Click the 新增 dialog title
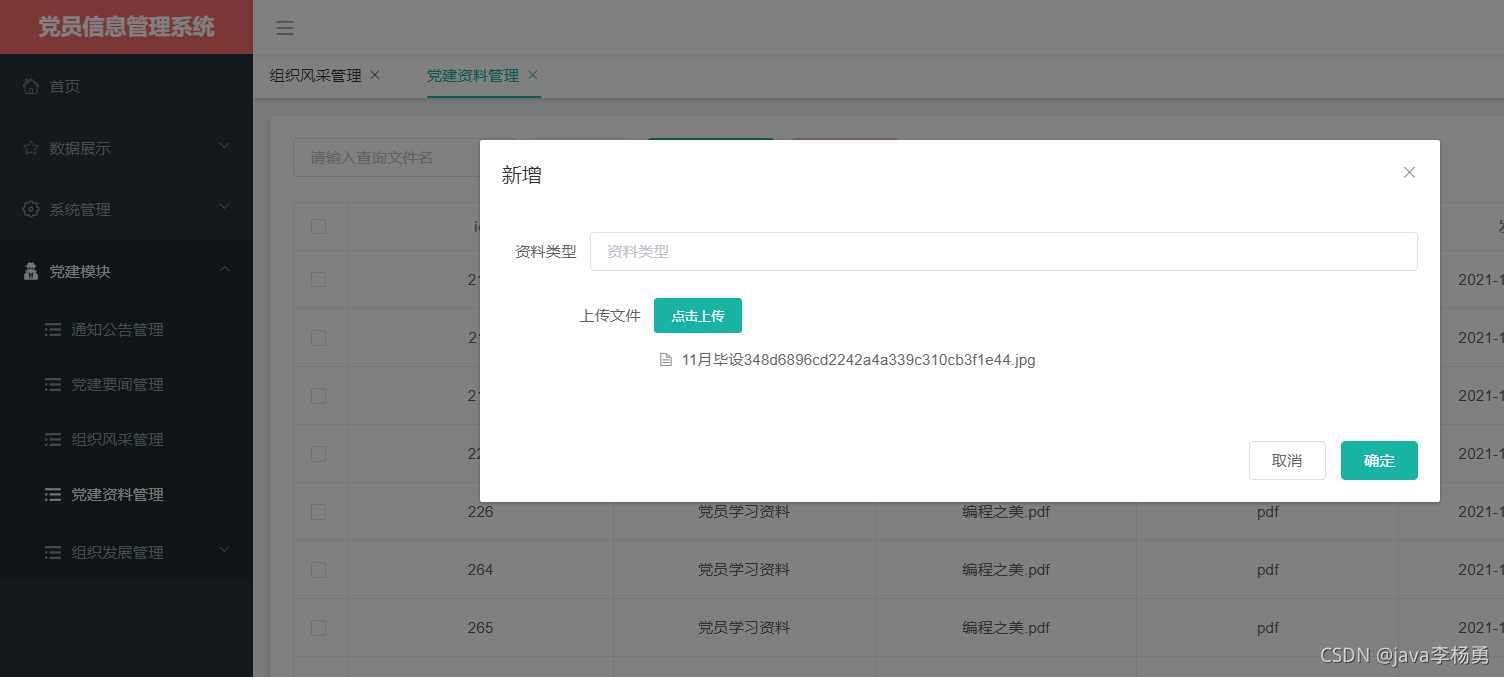1504x677 pixels. pyautogui.click(x=522, y=176)
